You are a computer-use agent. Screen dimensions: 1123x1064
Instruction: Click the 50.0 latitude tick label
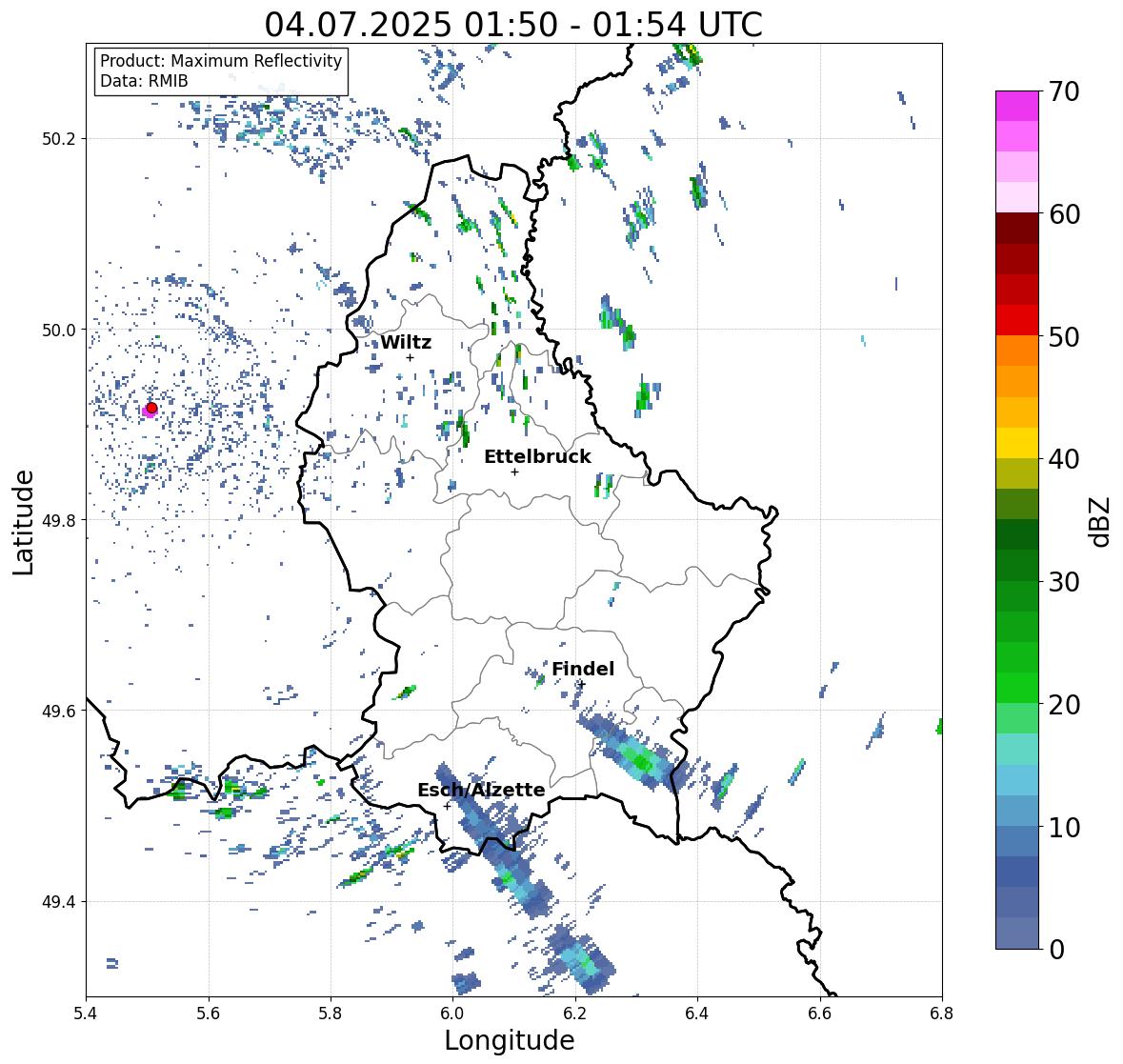click(61, 331)
